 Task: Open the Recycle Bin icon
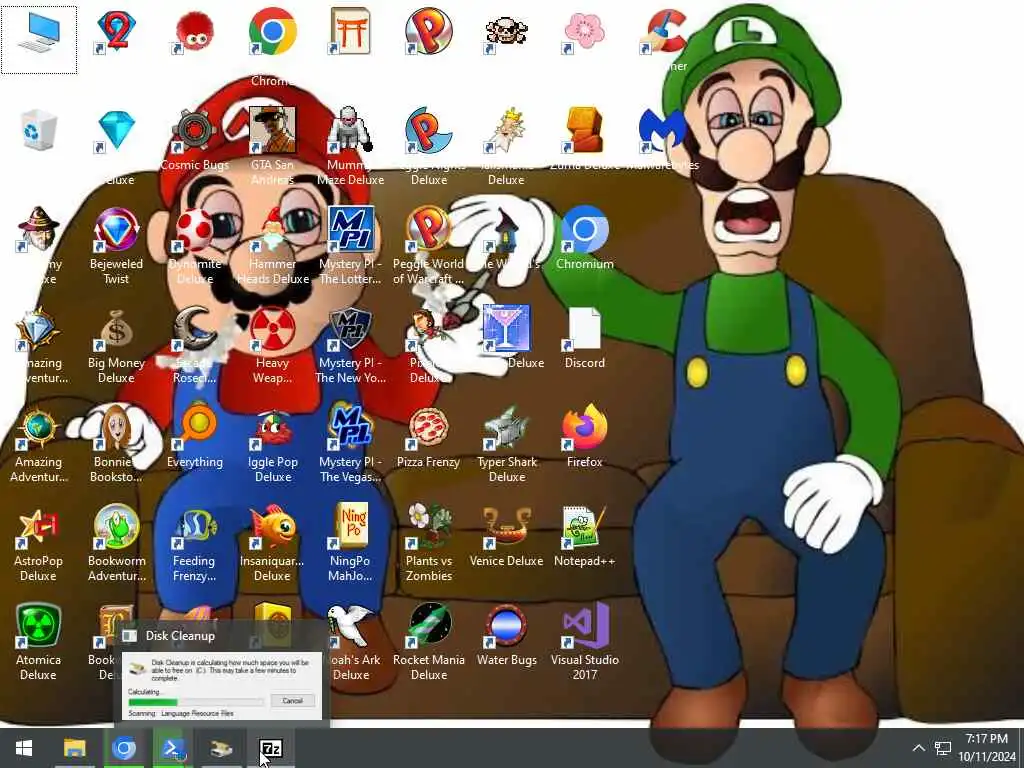tap(39, 131)
